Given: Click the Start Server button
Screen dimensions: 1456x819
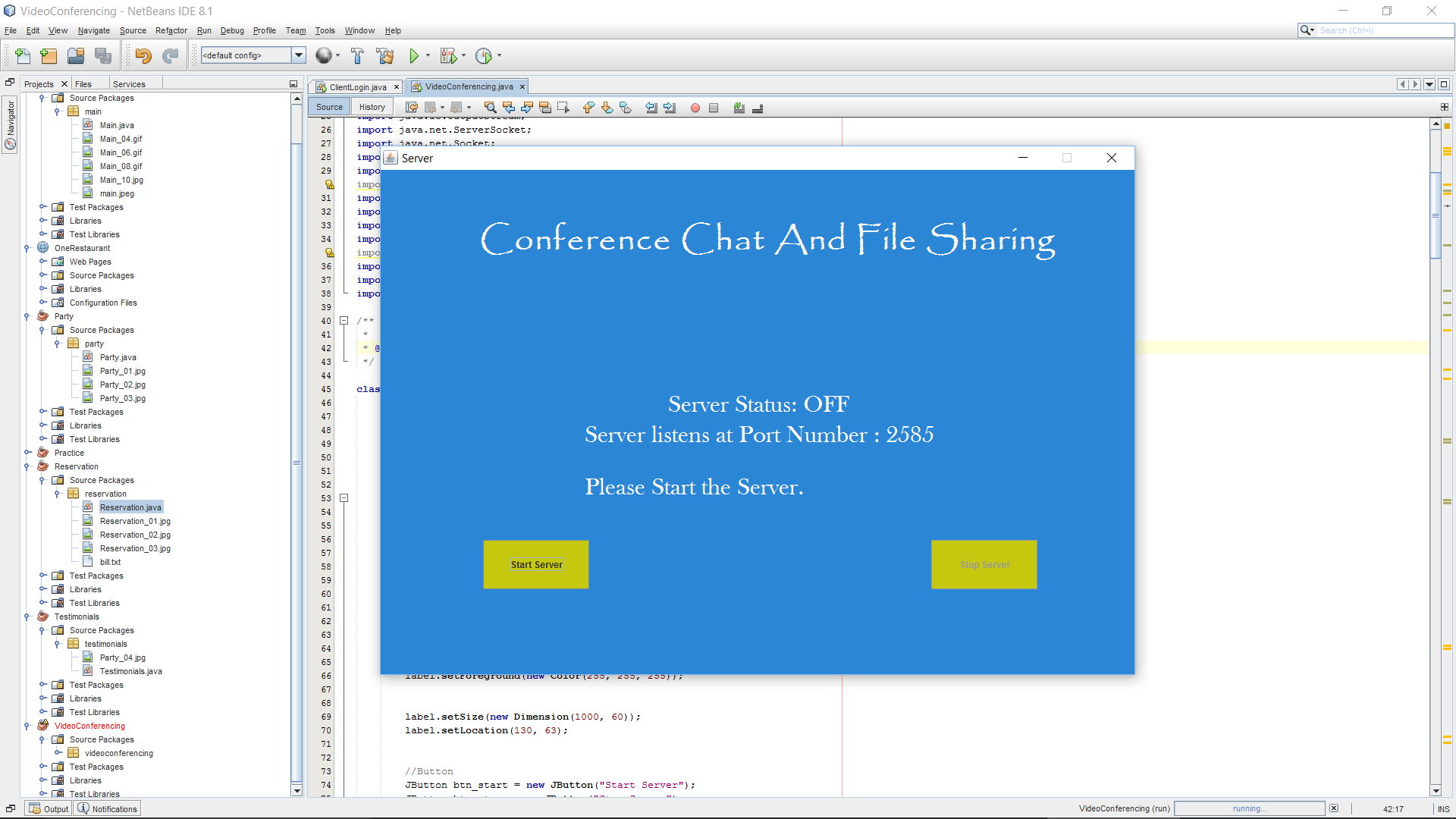Looking at the screenshot, I should click(535, 564).
